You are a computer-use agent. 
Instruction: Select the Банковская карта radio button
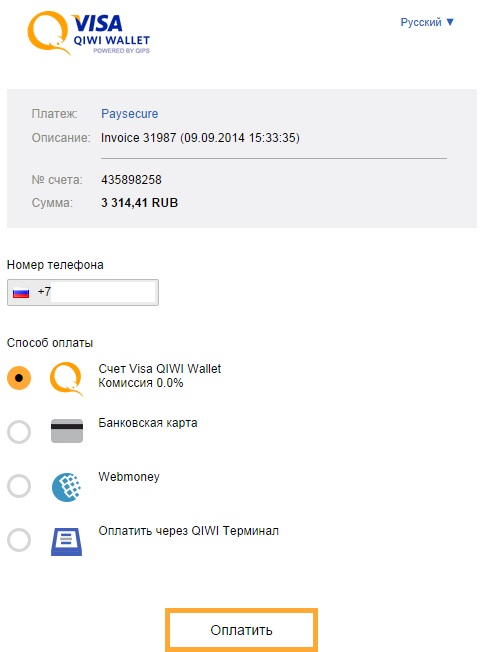point(19,432)
